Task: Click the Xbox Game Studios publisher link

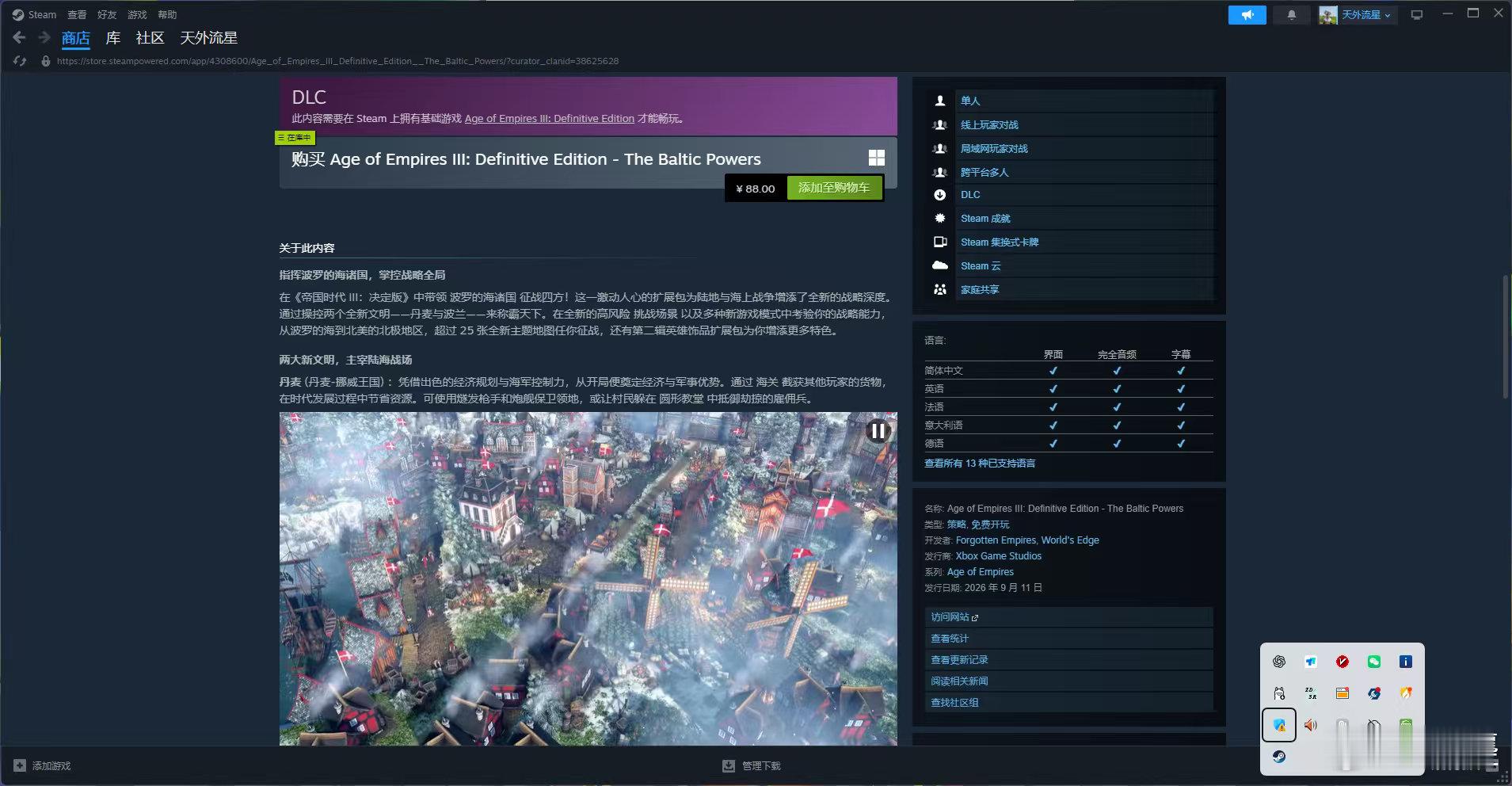Action: click(999, 556)
